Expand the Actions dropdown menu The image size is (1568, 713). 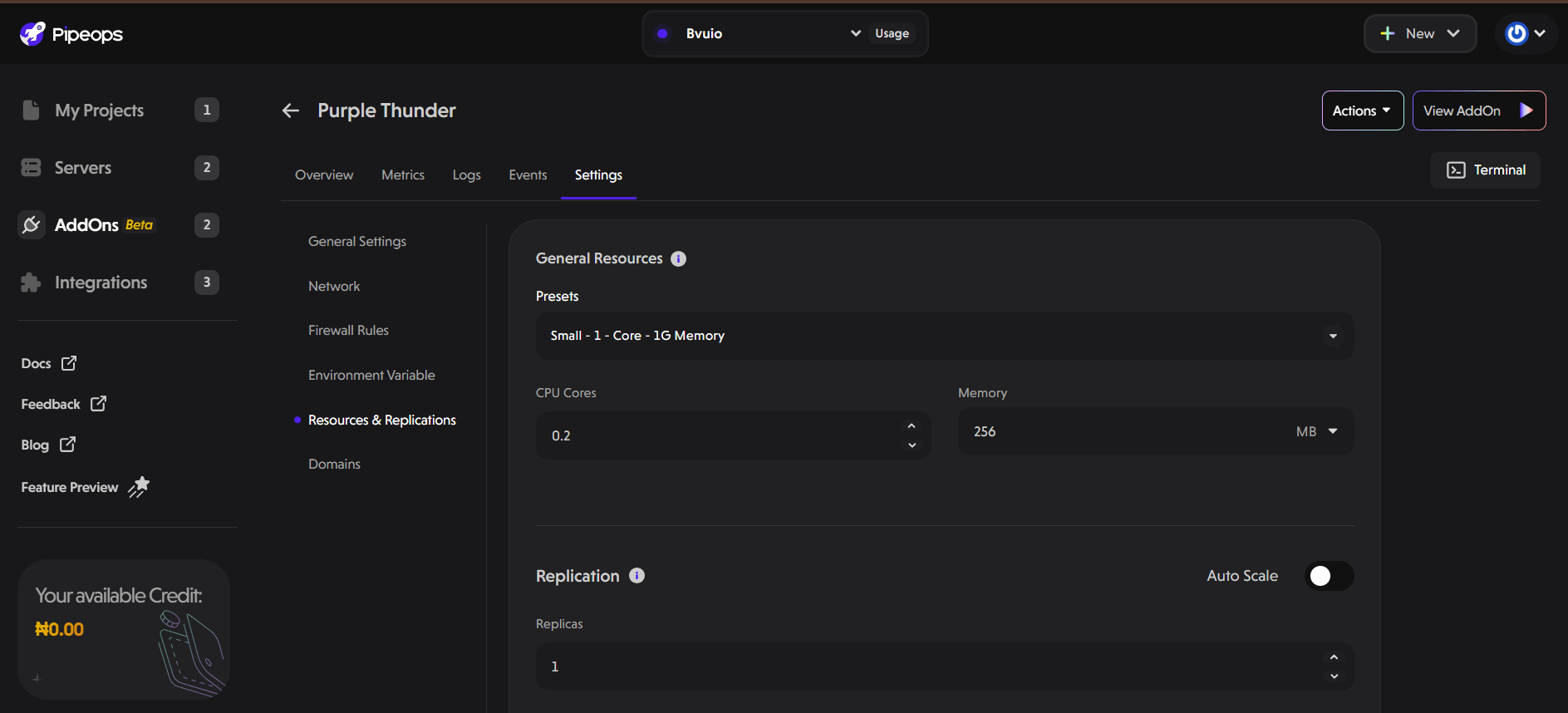coord(1362,111)
